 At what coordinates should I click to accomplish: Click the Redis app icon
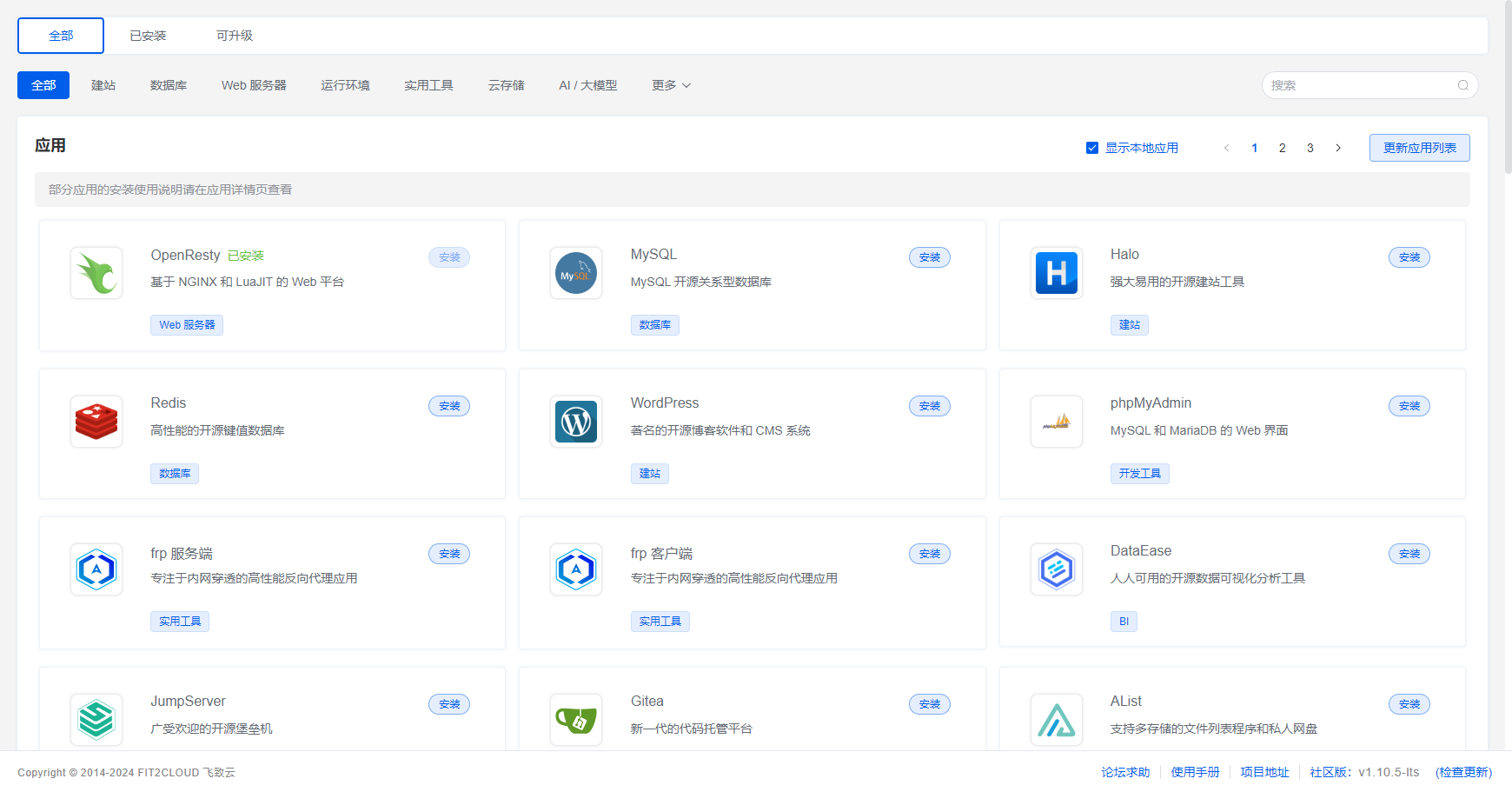pyautogui.click(x=96, y=422)
